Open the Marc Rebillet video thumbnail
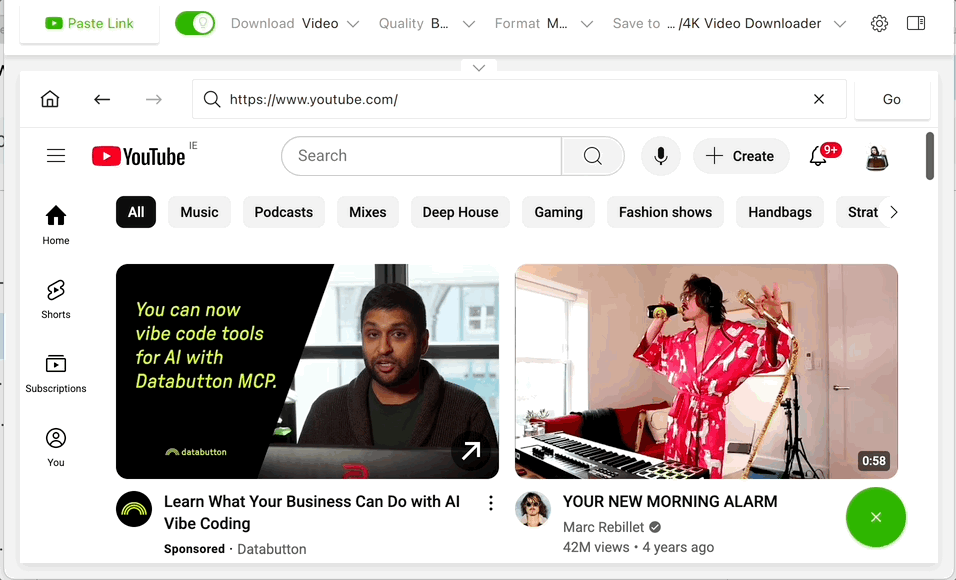 [x=706, y=371]
